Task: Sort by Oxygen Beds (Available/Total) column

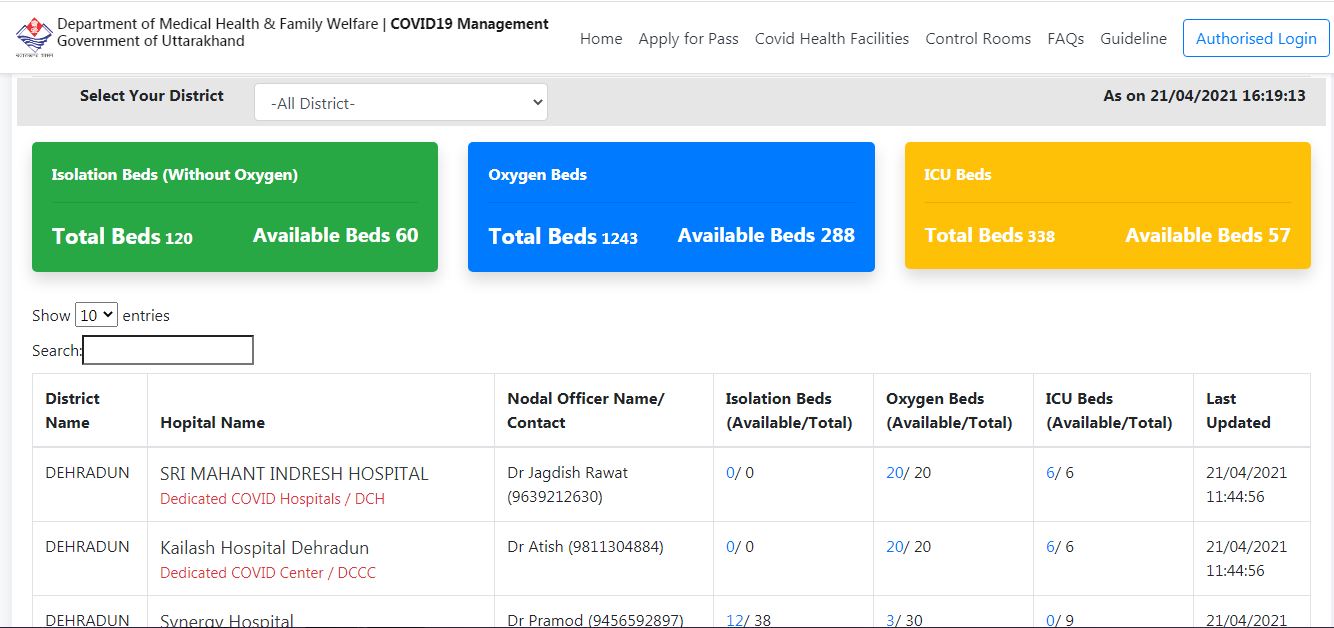Action: tap(953, 410)
